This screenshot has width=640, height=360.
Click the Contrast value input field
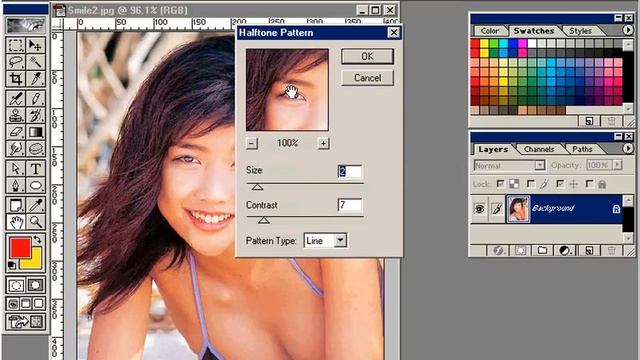[x=350, y=205]
